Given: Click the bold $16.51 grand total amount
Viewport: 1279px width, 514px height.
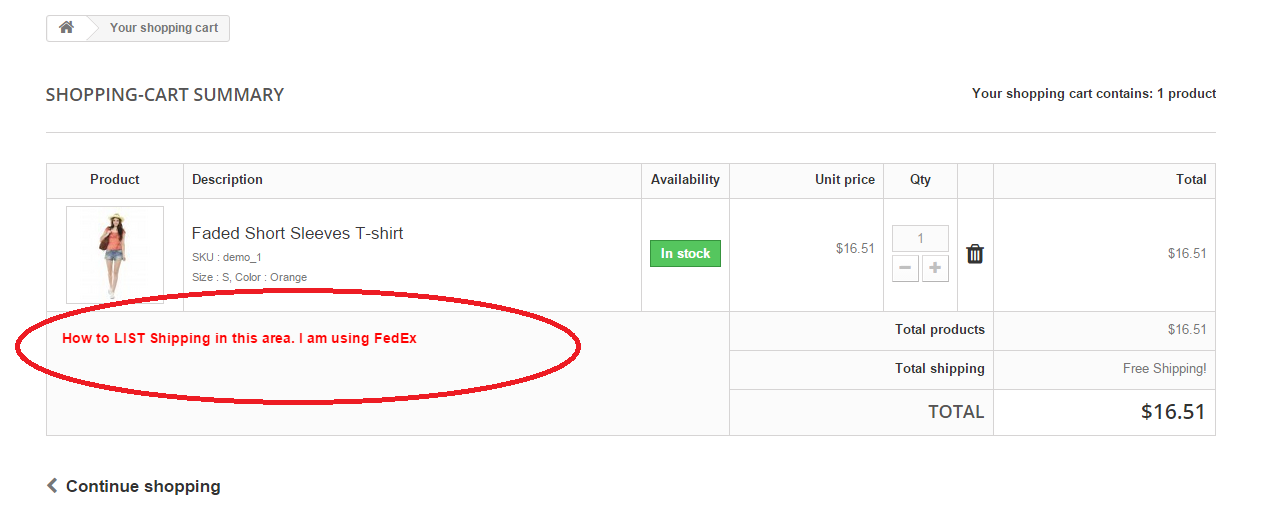Looking at the screenshot, I should coord(1172,412).
